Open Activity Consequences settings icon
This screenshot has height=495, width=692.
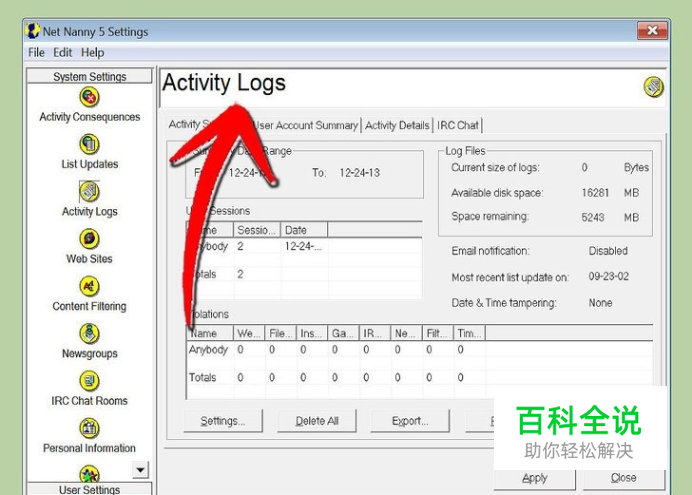click(89, 97)
